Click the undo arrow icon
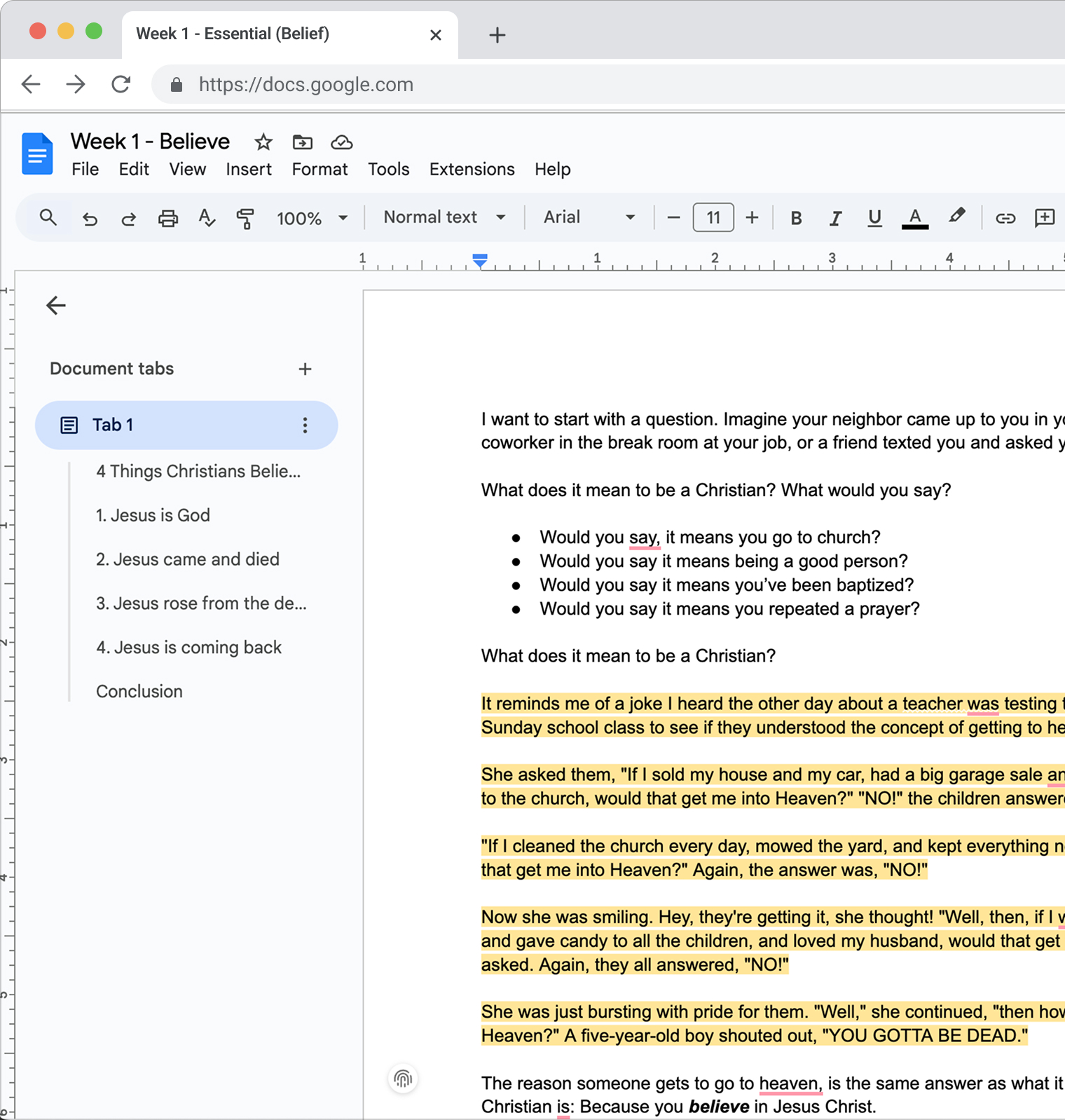 90,219
